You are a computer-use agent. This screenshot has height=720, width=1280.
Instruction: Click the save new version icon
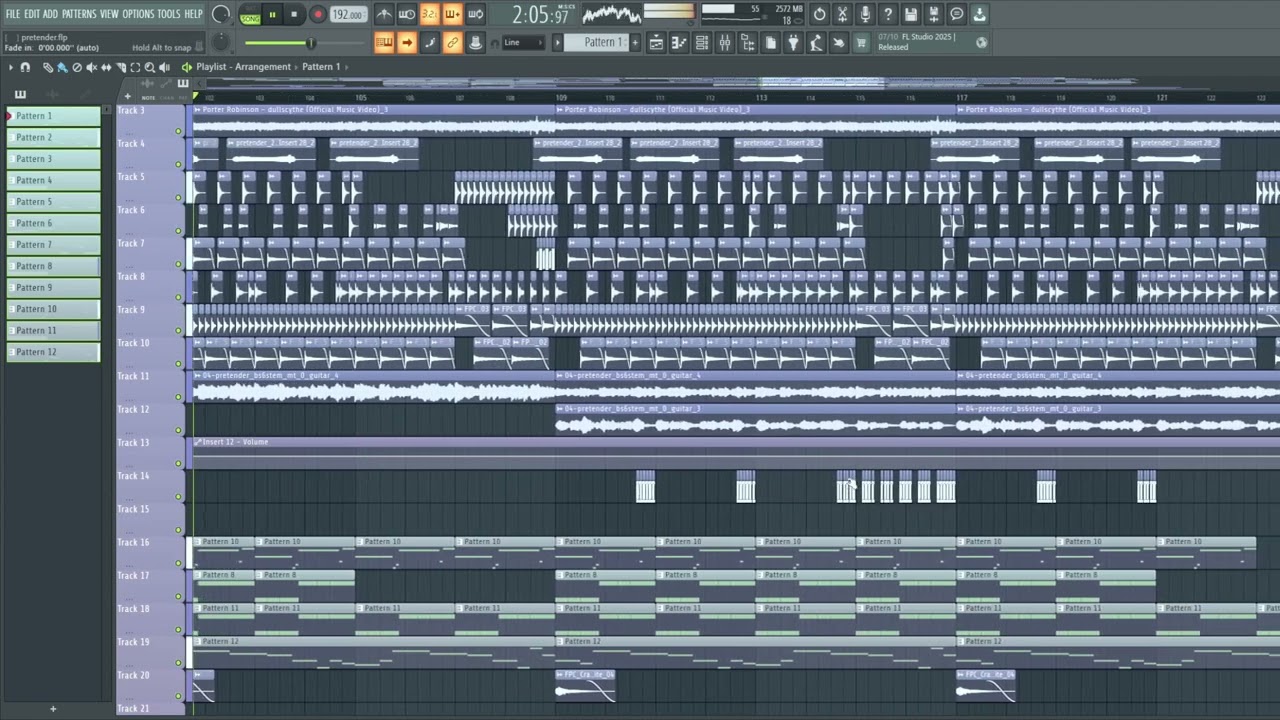click(934, 14)
